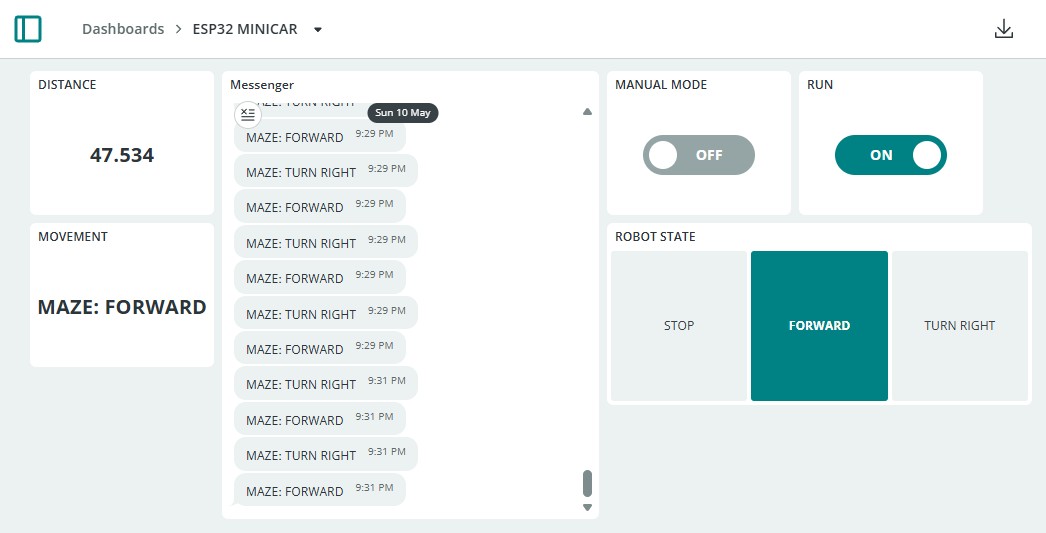Click the Messenger scroll up arrow
1046x533 pixels.
click(587, 111)
